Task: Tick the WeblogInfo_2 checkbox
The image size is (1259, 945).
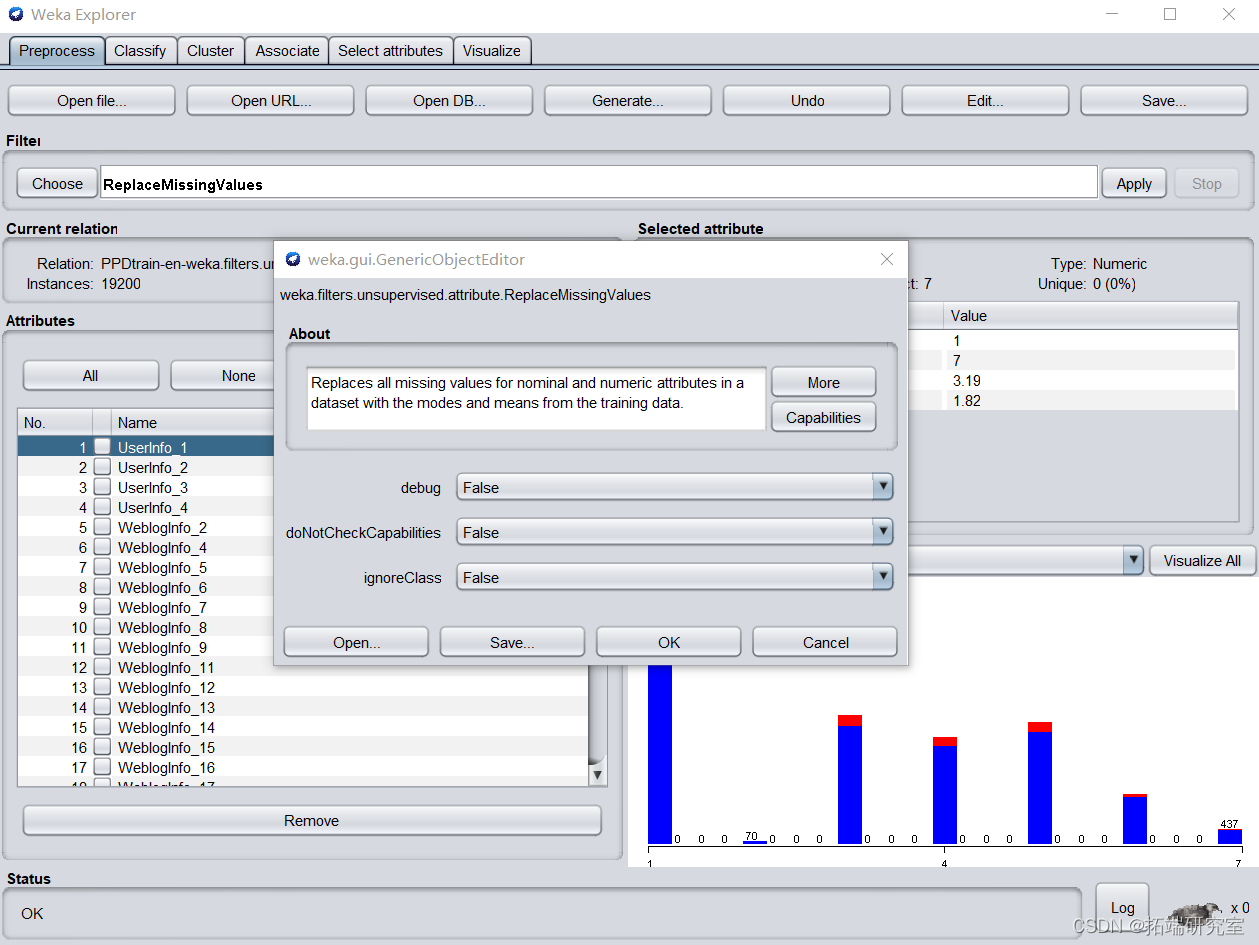Action: point(102,527)
